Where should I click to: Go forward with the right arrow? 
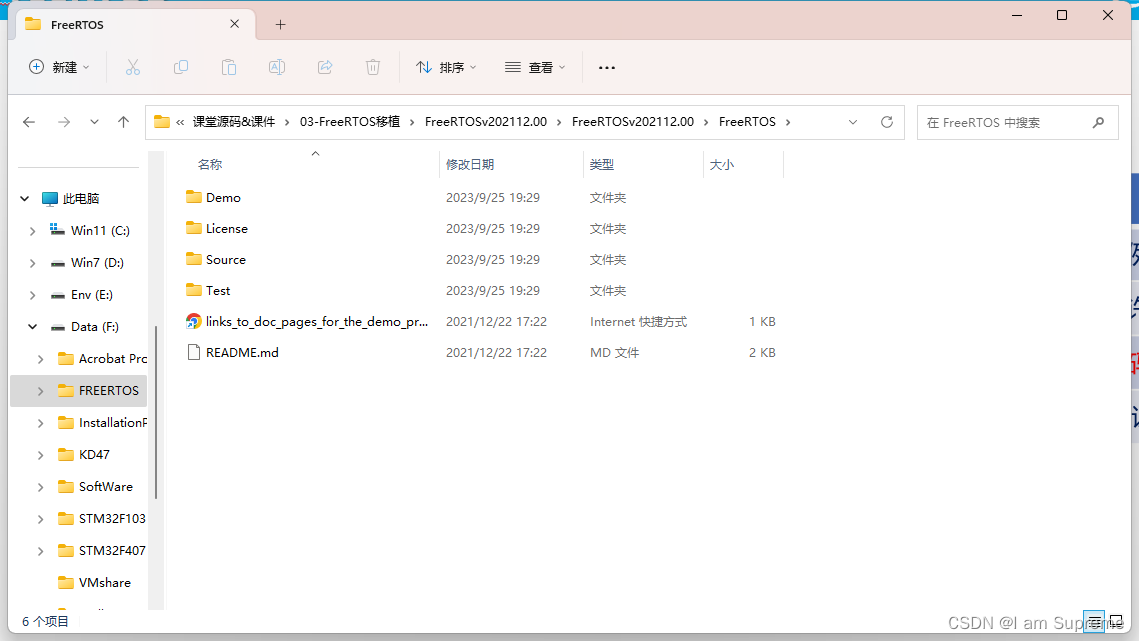[x=64, y=122]
